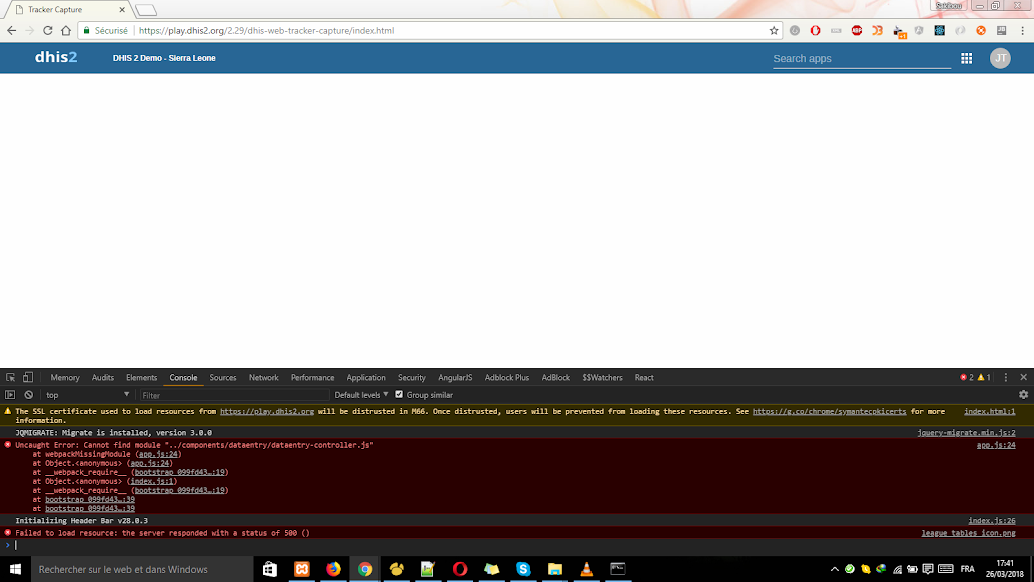Activate the inspect element picker in DevTools
The image size is (1034, 582).
(x=11, y=378)
